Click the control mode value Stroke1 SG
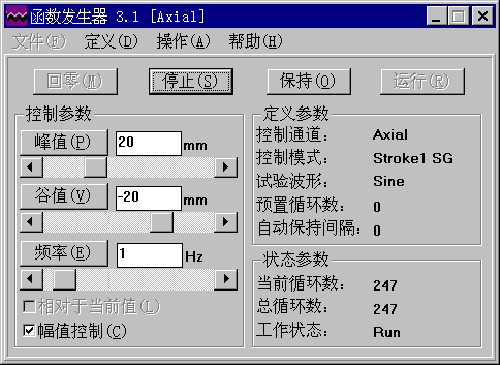The image size is (500, 365). click(413, 158)
